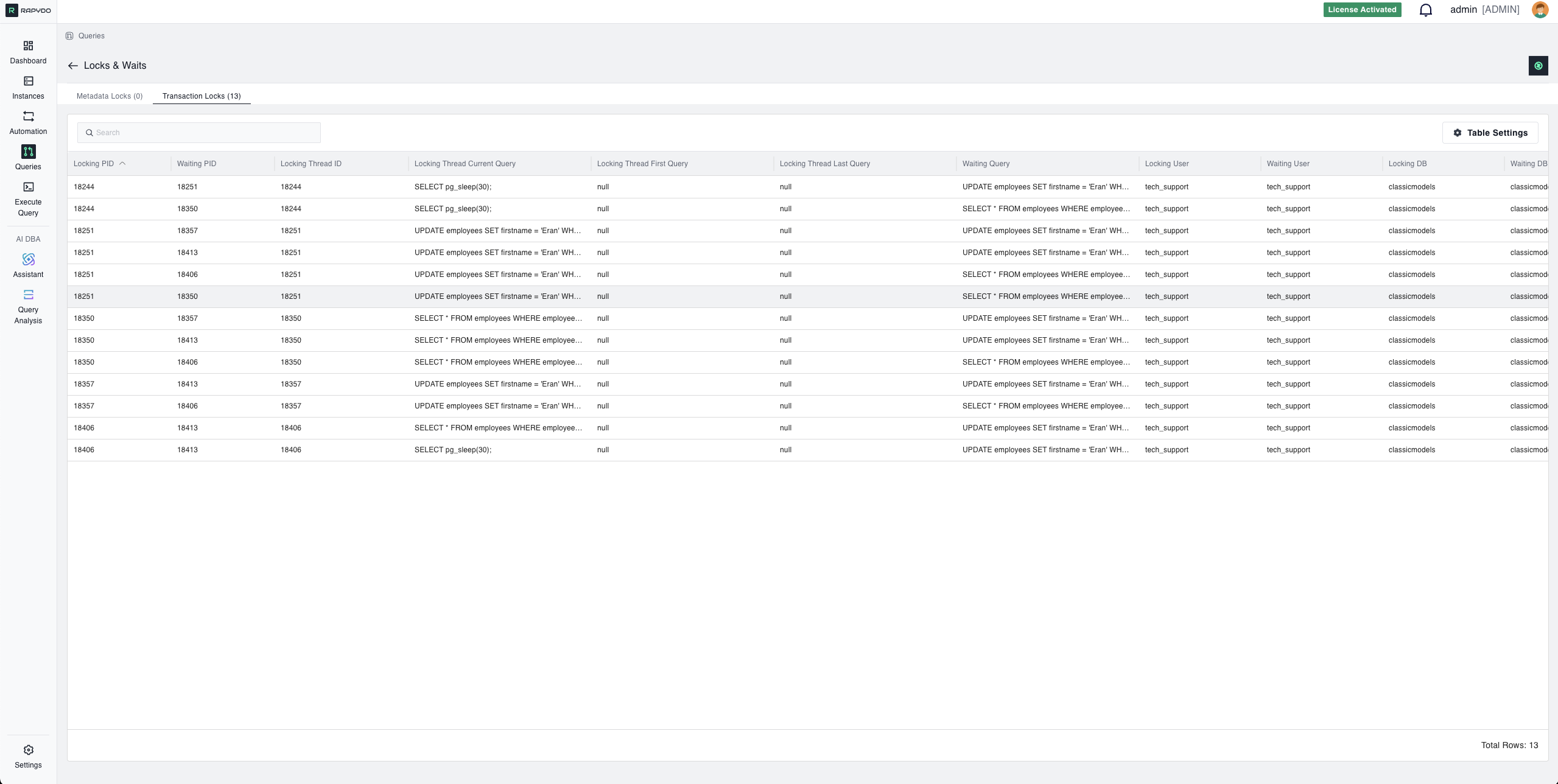
Task: Click the notifications bell icon
Action: [1425, 10]
